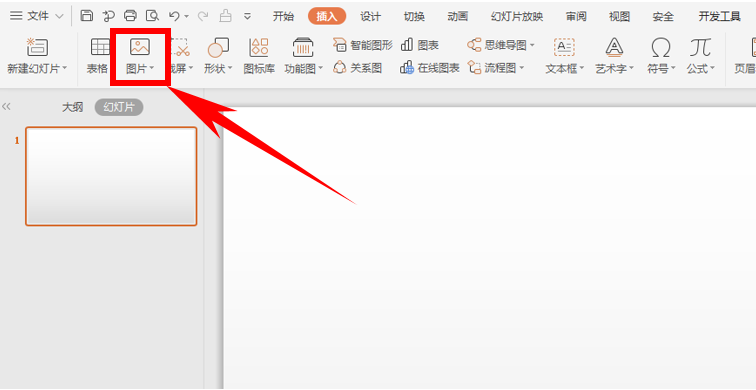
Task: Click the 功能图 icon
Action: tap(303, 47)
